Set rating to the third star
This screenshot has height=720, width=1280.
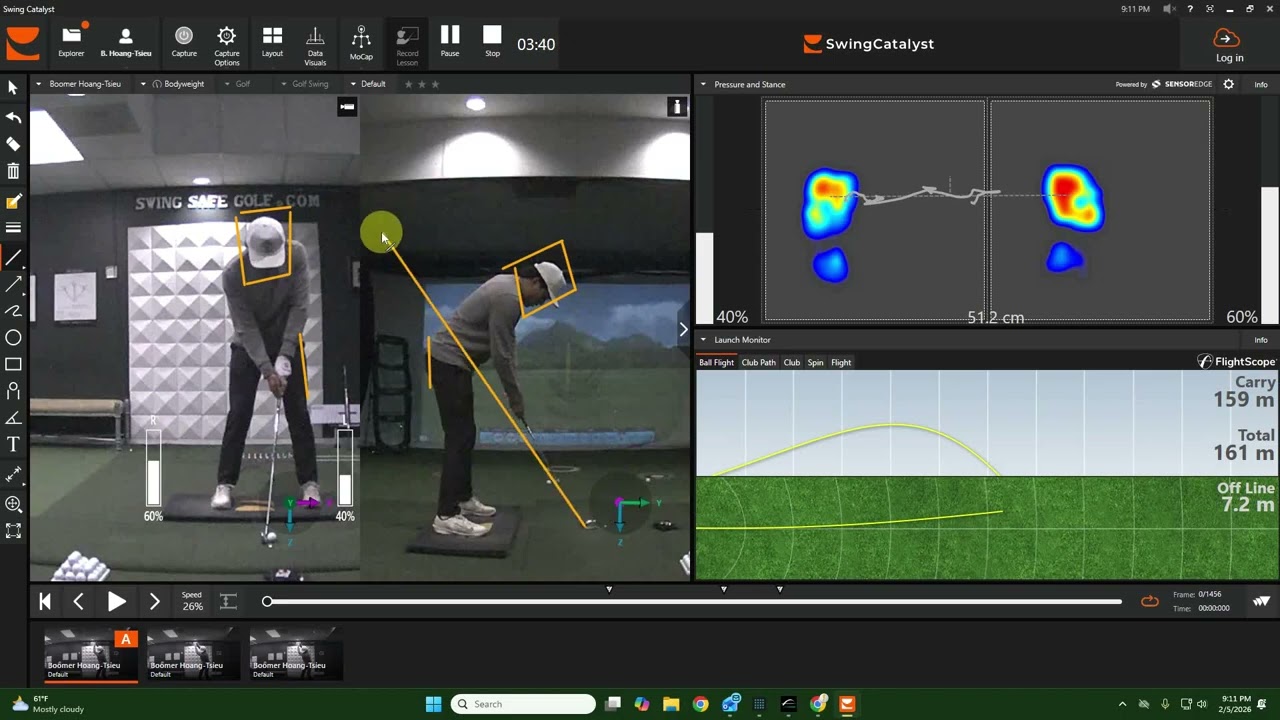435,84
